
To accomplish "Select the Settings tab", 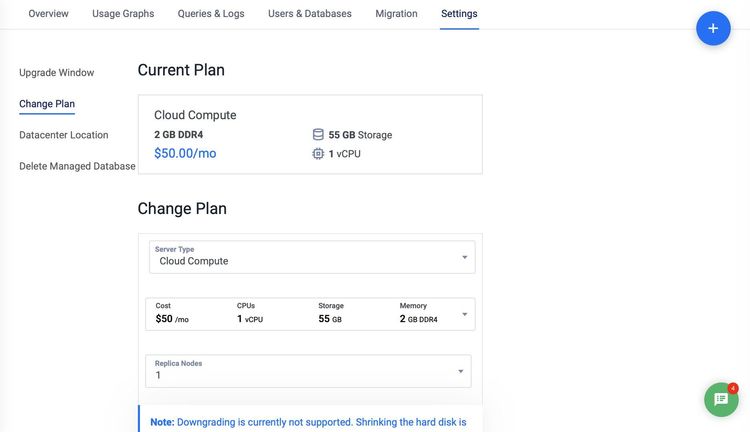I will (x=459, y=13).
